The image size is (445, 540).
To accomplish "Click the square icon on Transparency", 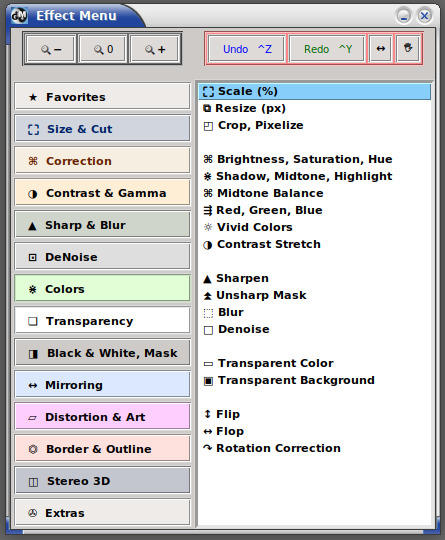I will click(x=33, y=321).
